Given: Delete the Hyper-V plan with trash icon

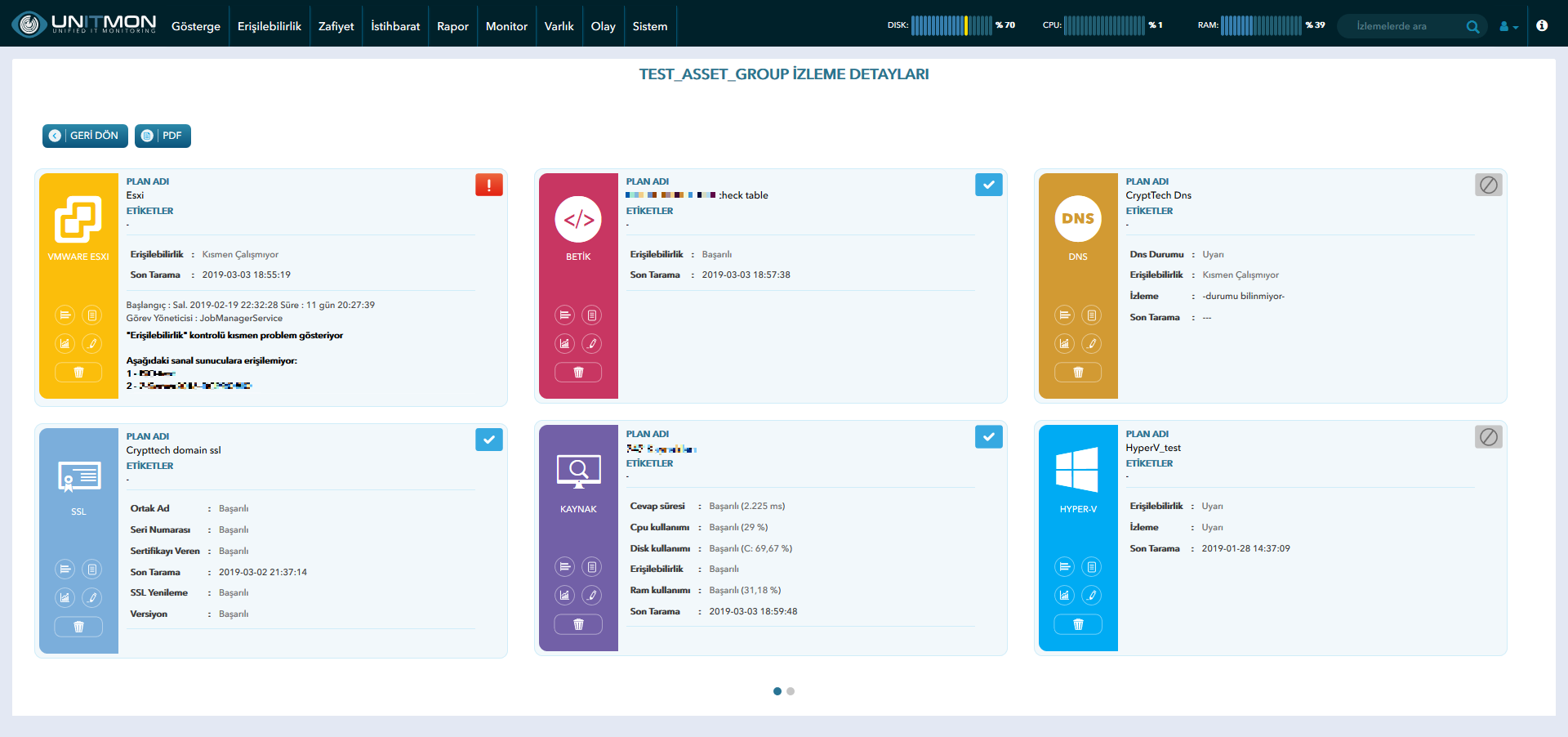Looking at the screenshot, I should click(1078, 625).
